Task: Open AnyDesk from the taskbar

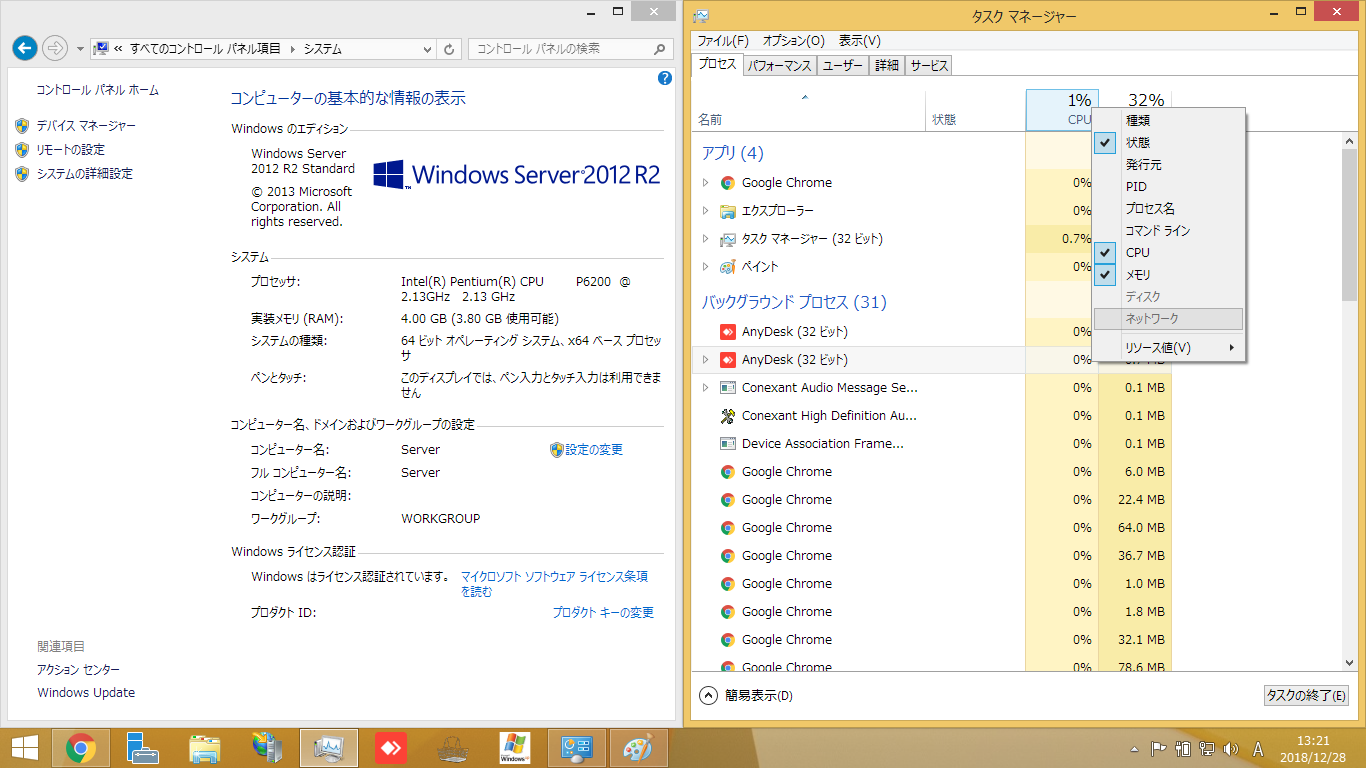Action: 391,748
